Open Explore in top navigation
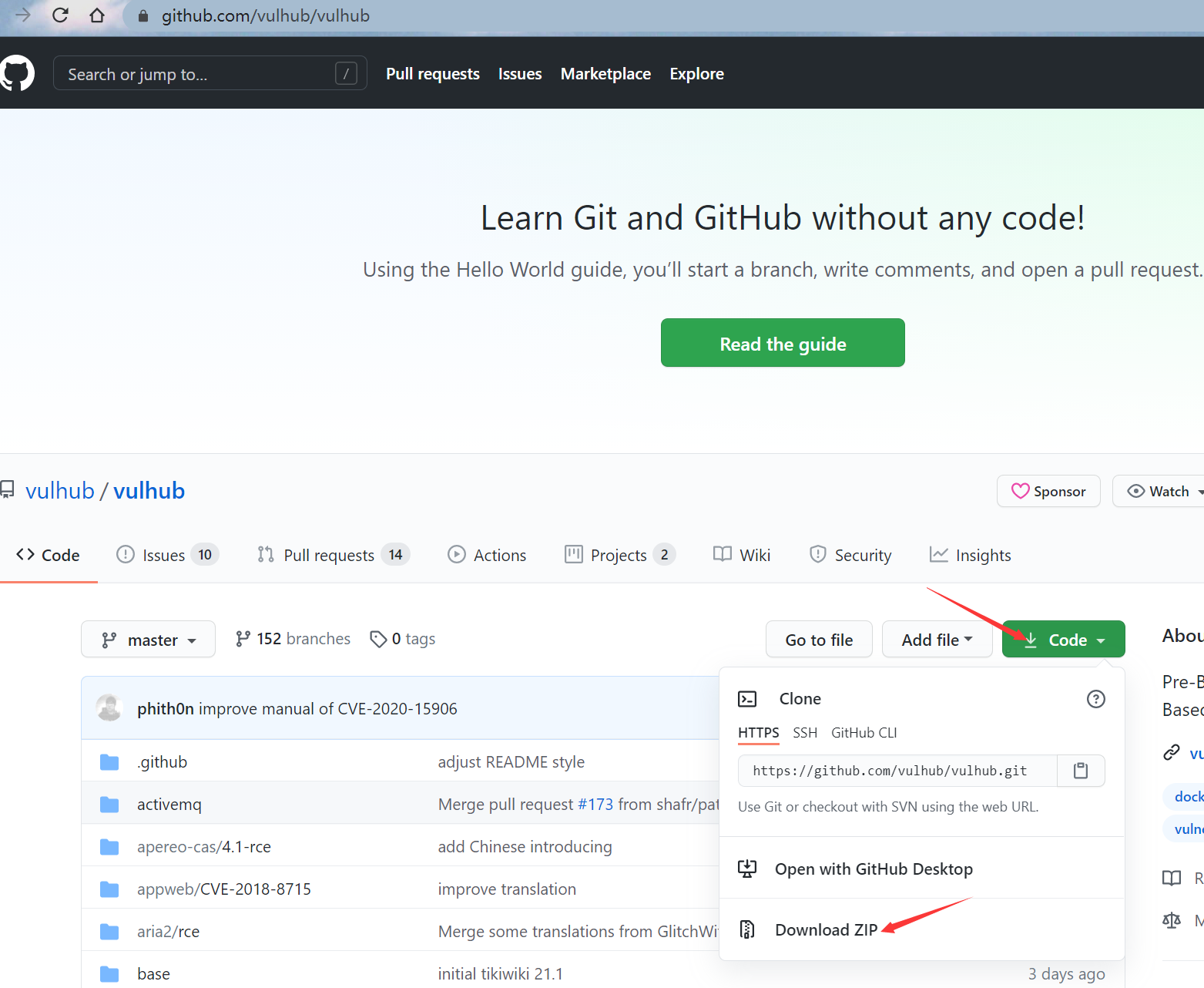Screen dimensions: 1204x988 [696, 74]
